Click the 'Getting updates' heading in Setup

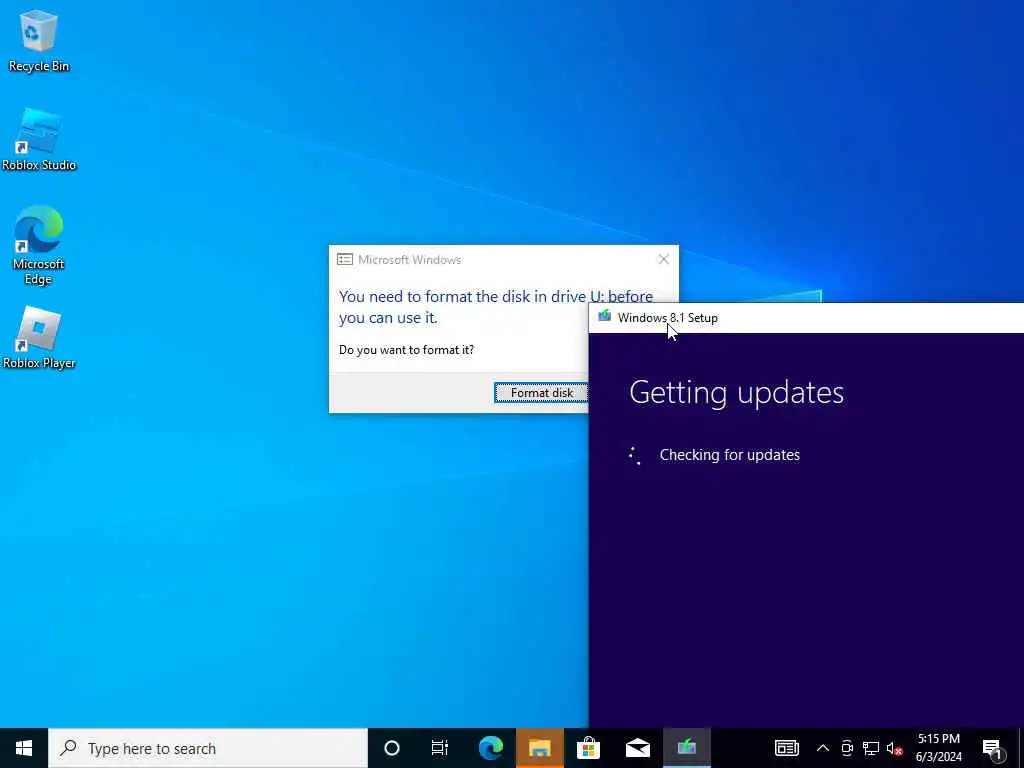(x=736, y=393)
